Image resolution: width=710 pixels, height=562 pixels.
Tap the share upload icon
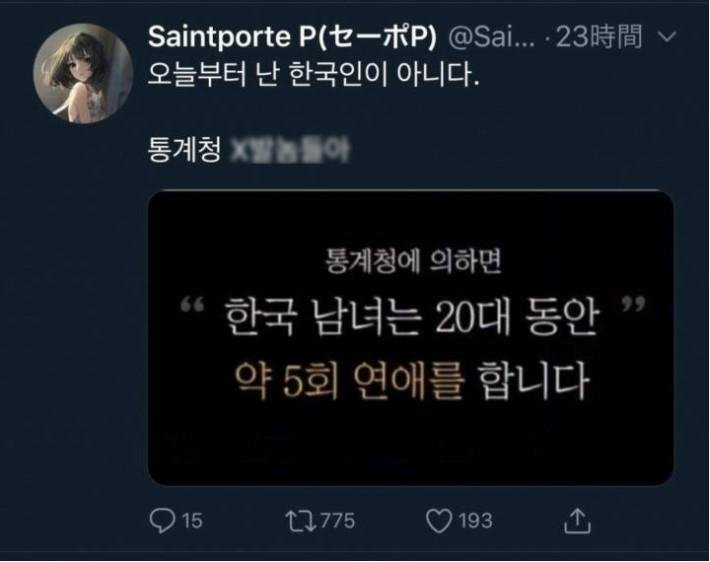pos(577,521)
